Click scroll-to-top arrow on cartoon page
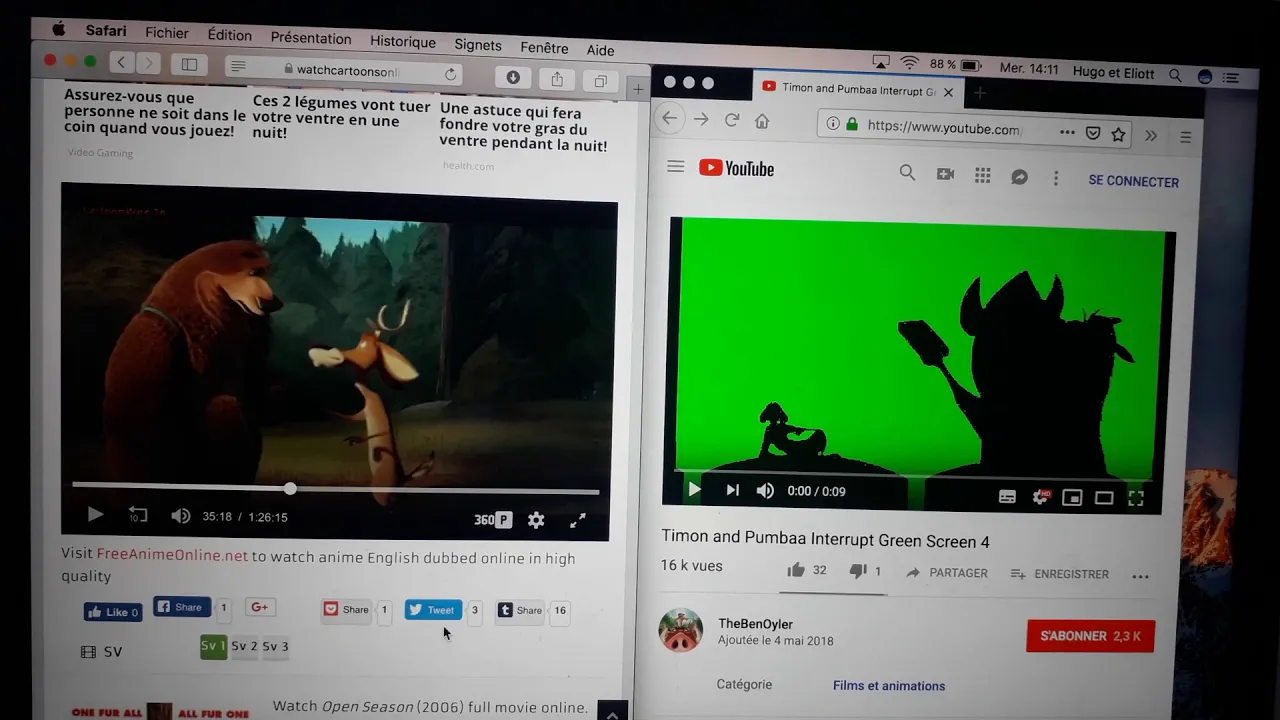The image size is (1280, 720). pyautogui.click(x=612, y=712)
